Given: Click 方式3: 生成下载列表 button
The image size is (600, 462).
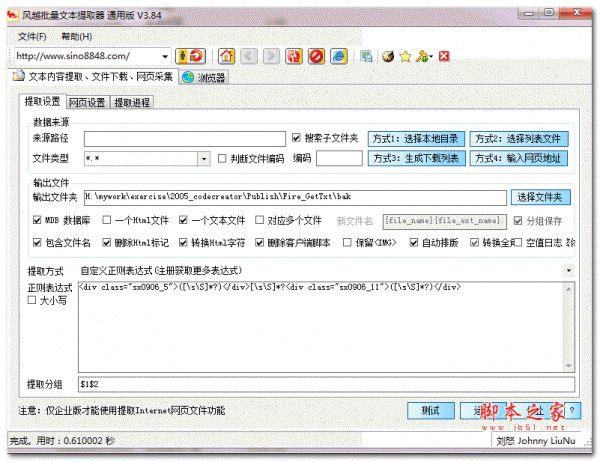Looking at the screenshot, I should pyautogui.click(x=416, y=158).
